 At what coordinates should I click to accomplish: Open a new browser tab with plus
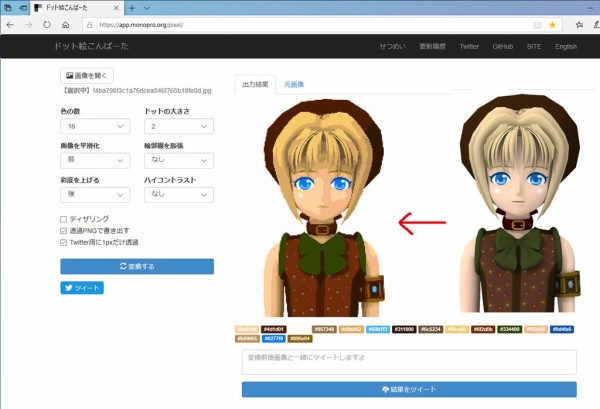pos(132,7)
